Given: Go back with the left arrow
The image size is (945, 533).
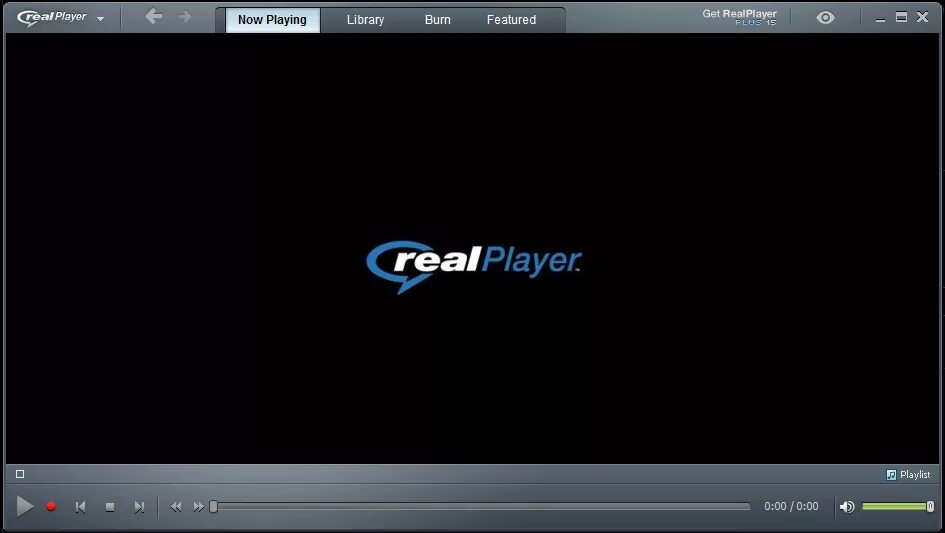Looking at the screenshot, I should 154,16.
